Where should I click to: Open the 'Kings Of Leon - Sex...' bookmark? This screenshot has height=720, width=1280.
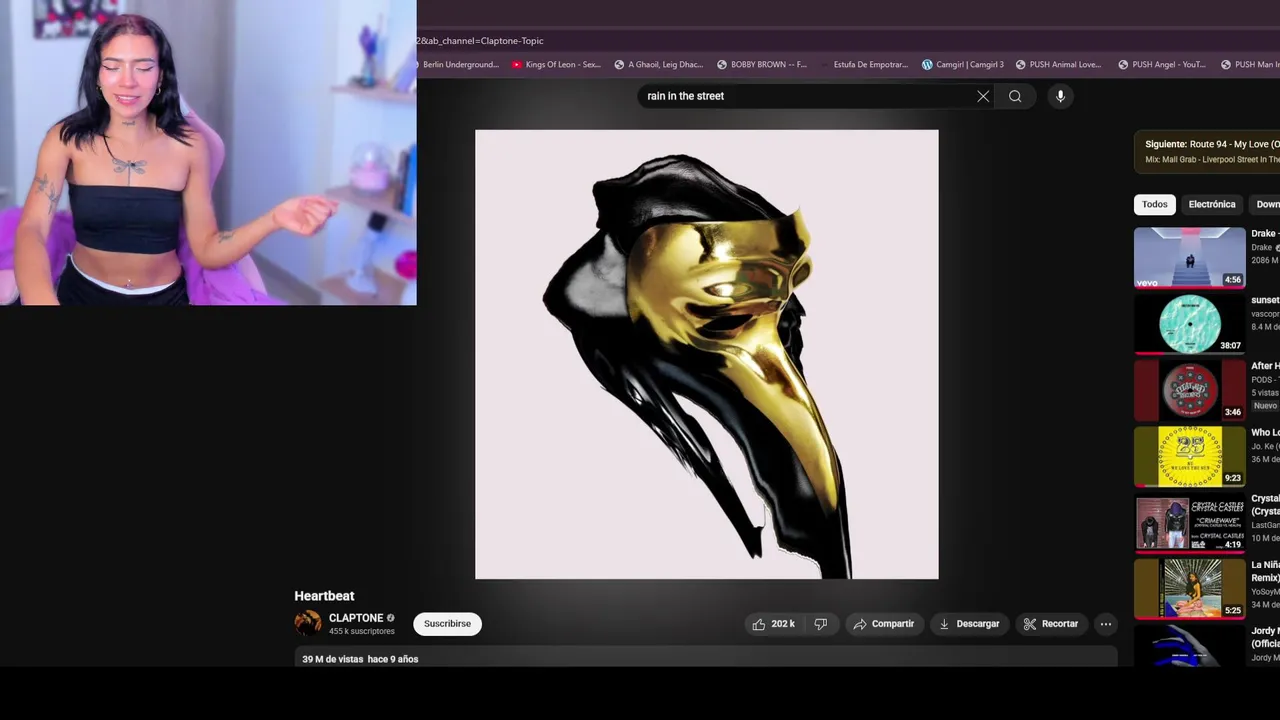tap(556, 64)
